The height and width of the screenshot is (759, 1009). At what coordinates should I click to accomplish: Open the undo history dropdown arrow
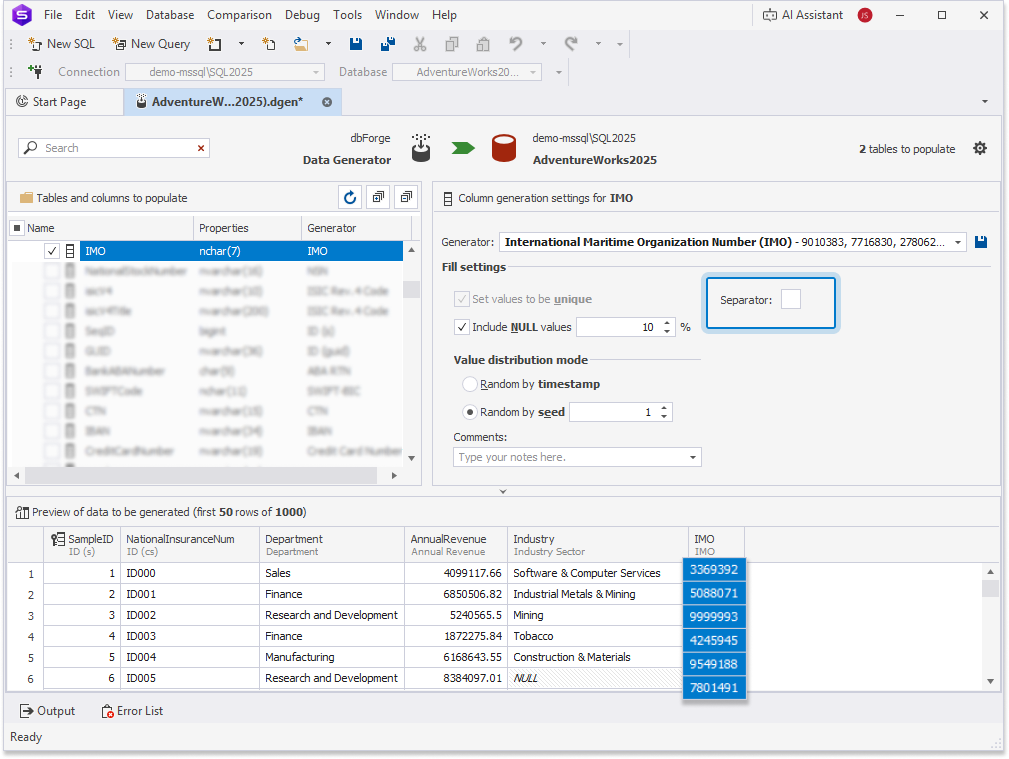tap(542, 44)
